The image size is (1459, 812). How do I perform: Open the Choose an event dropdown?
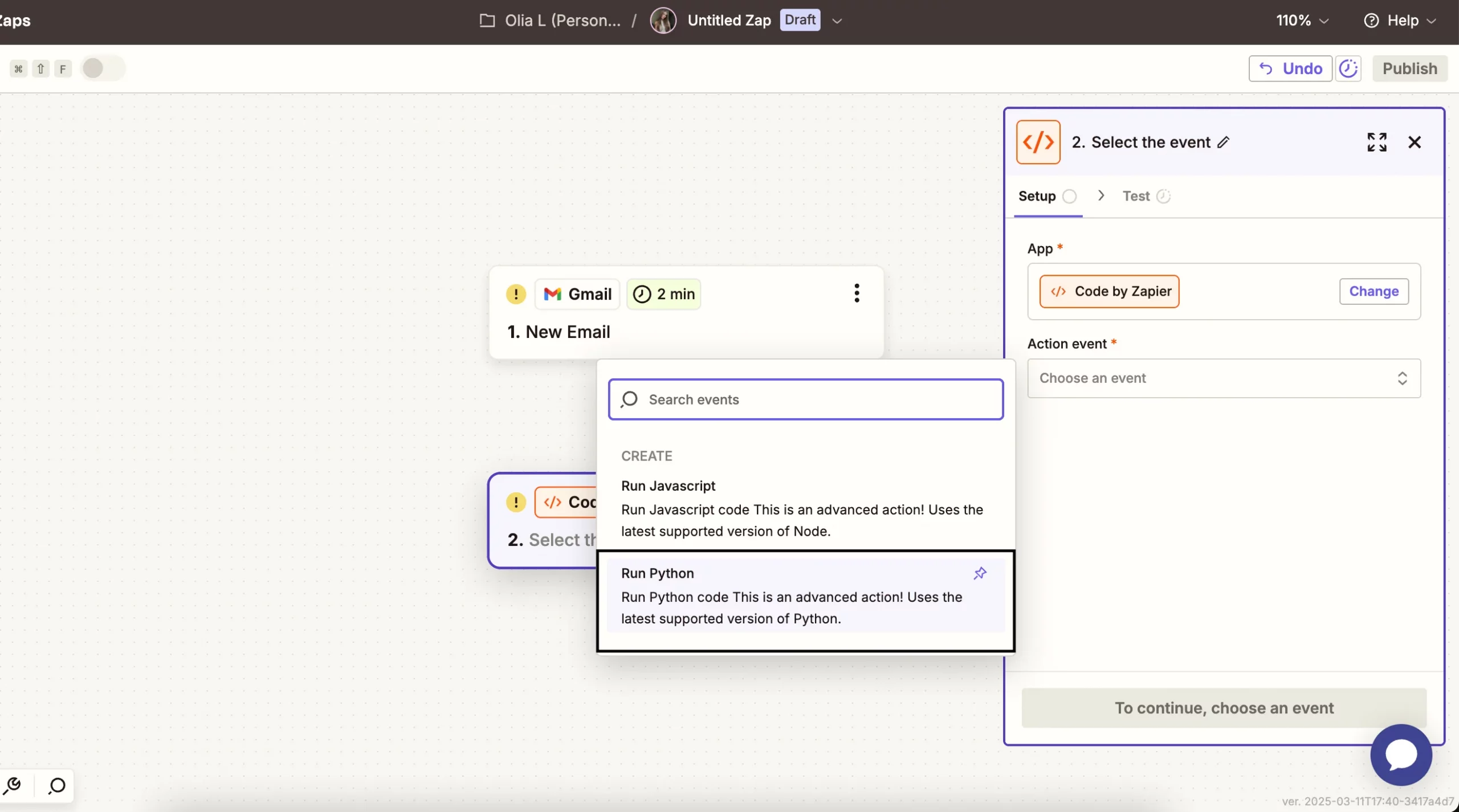(x=1224, y=378)
